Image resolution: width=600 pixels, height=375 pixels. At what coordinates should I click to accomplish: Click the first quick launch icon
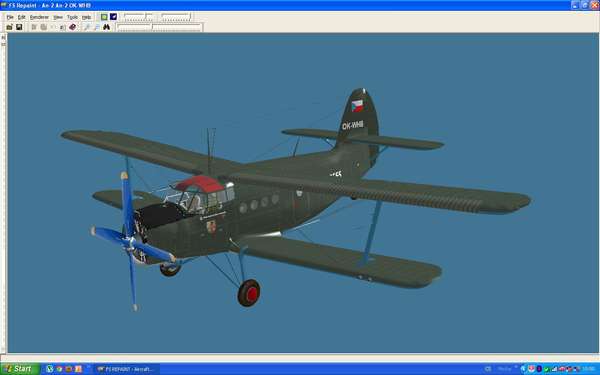coord(50,369)
